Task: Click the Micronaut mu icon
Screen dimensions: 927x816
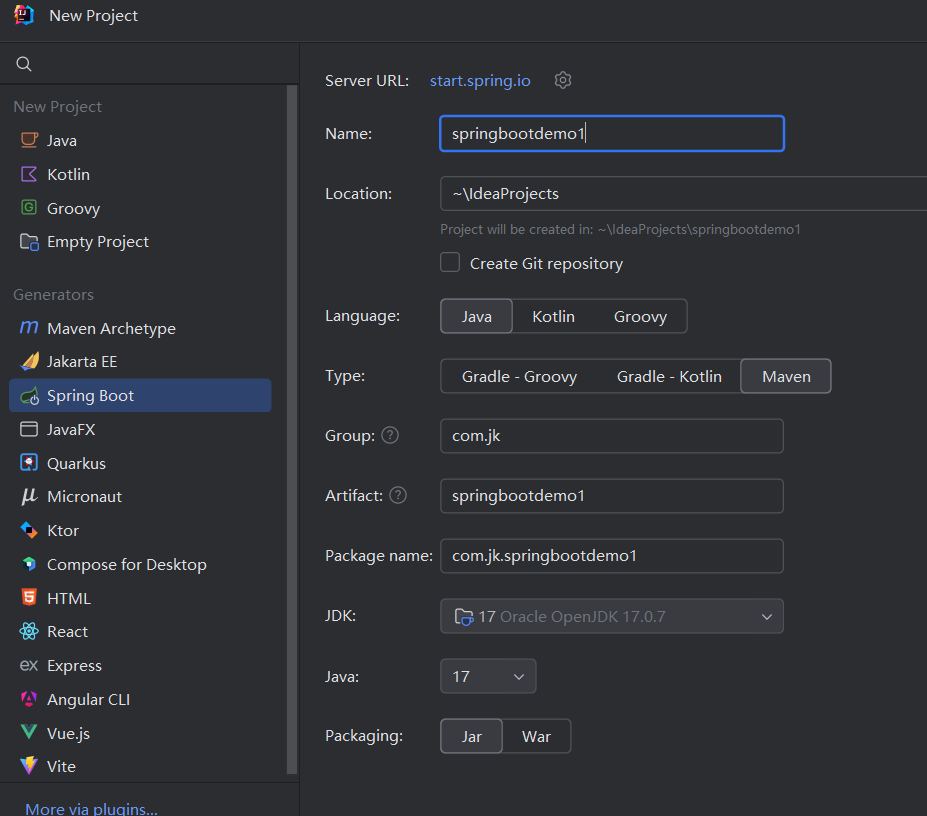Action: (29, 496)
